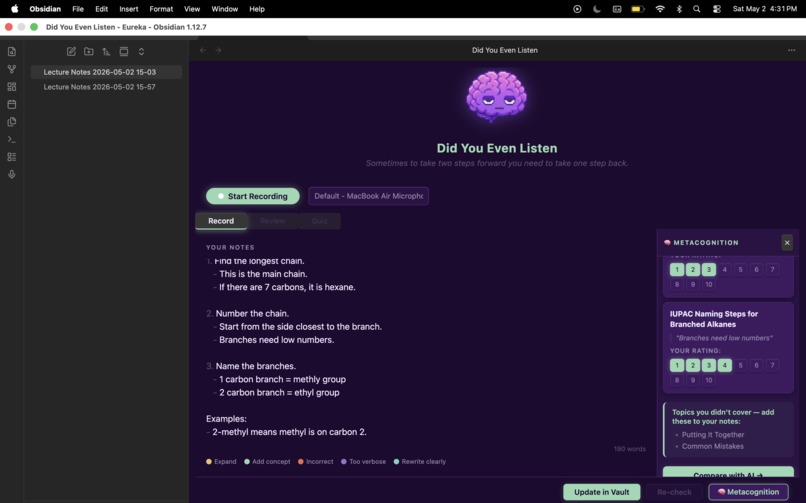
Task: Click the canvas grid icon in ribbon
Action: (x=12, y=86)
